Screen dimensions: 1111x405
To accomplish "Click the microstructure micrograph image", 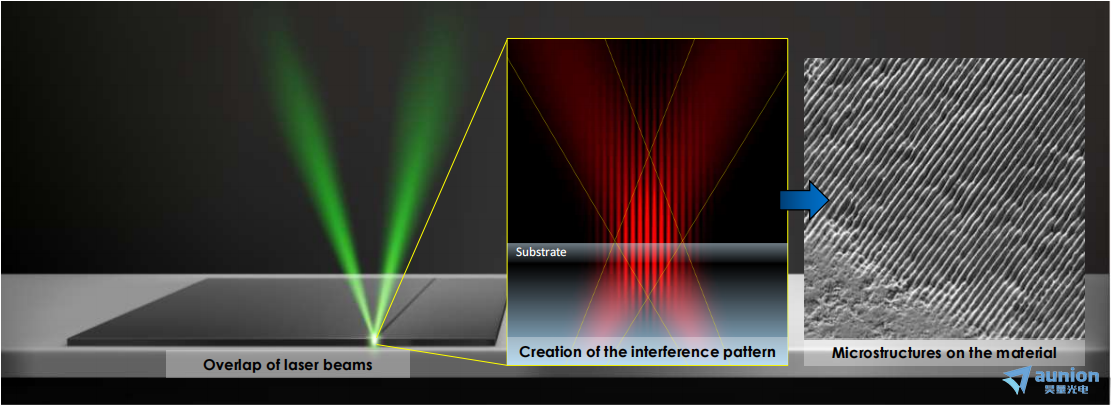I will tap(944, 199).
